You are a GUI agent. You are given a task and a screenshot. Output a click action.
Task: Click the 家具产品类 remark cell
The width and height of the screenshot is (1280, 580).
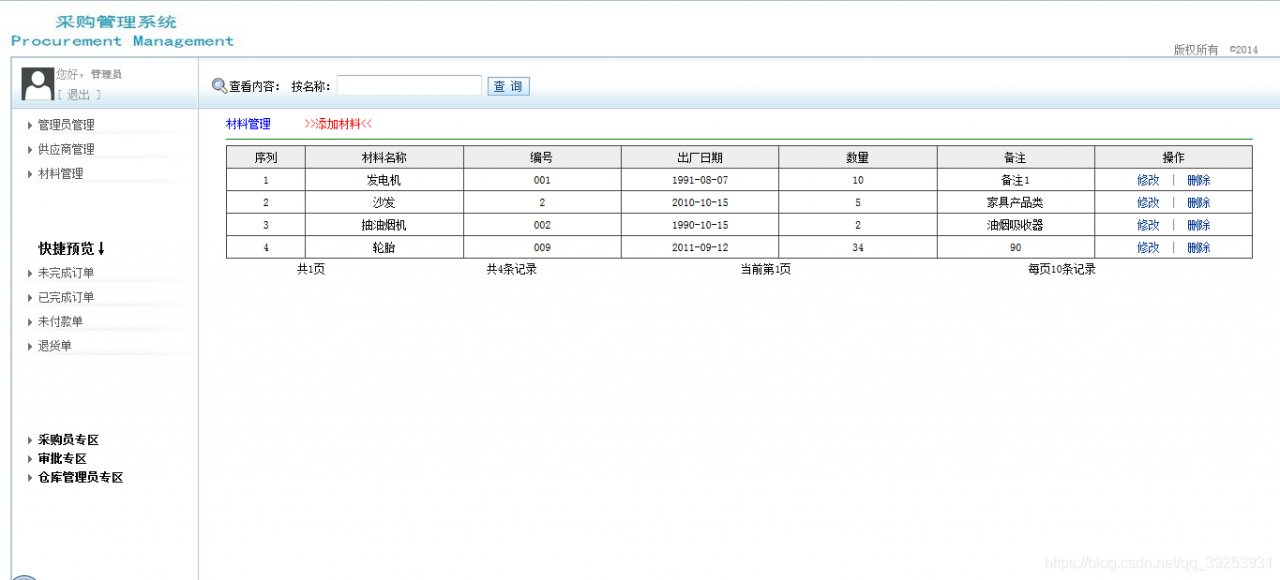coord(1016,202)
